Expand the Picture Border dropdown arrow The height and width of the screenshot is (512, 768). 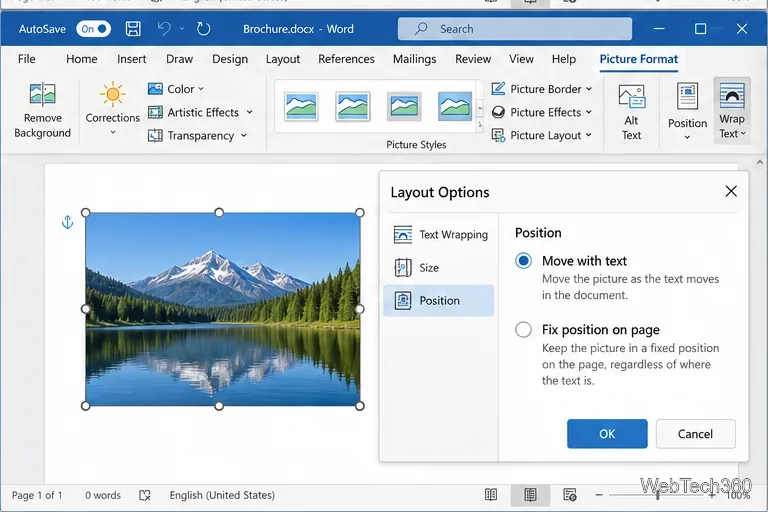pyautogui.click(x=589, y=89)
